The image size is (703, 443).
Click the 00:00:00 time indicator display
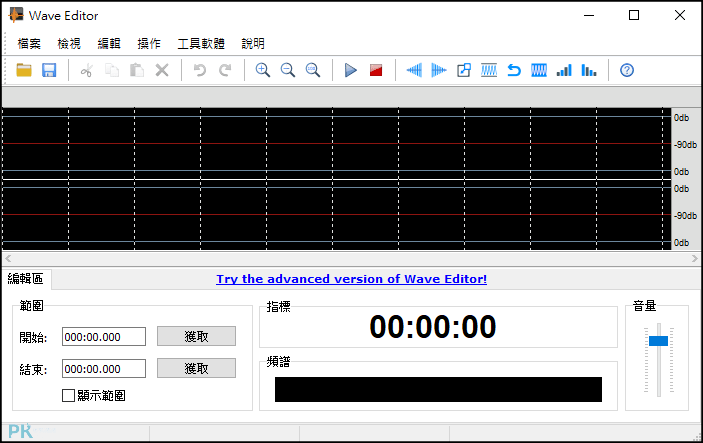433,326
